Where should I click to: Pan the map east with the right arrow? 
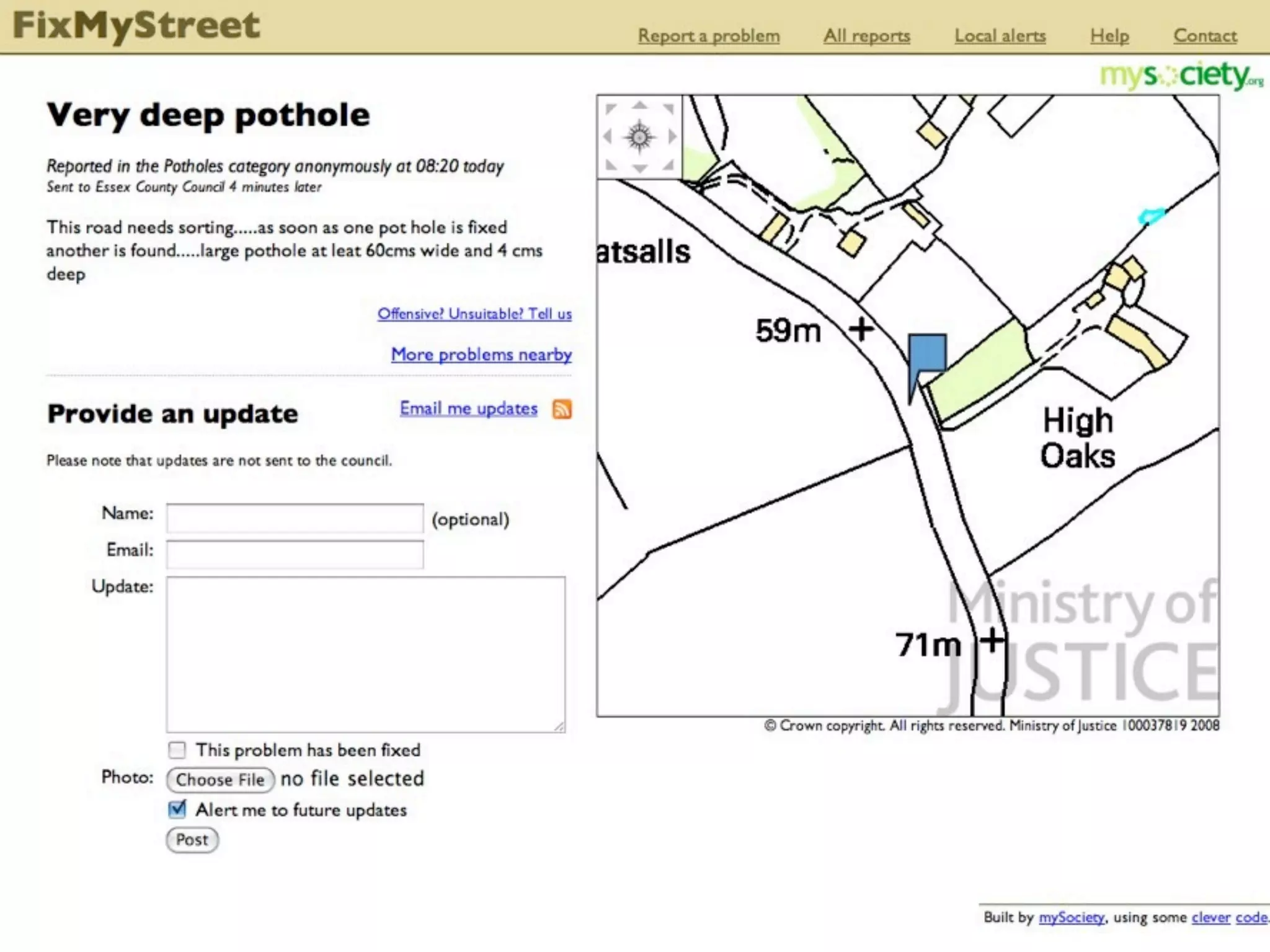pos(672,136)
